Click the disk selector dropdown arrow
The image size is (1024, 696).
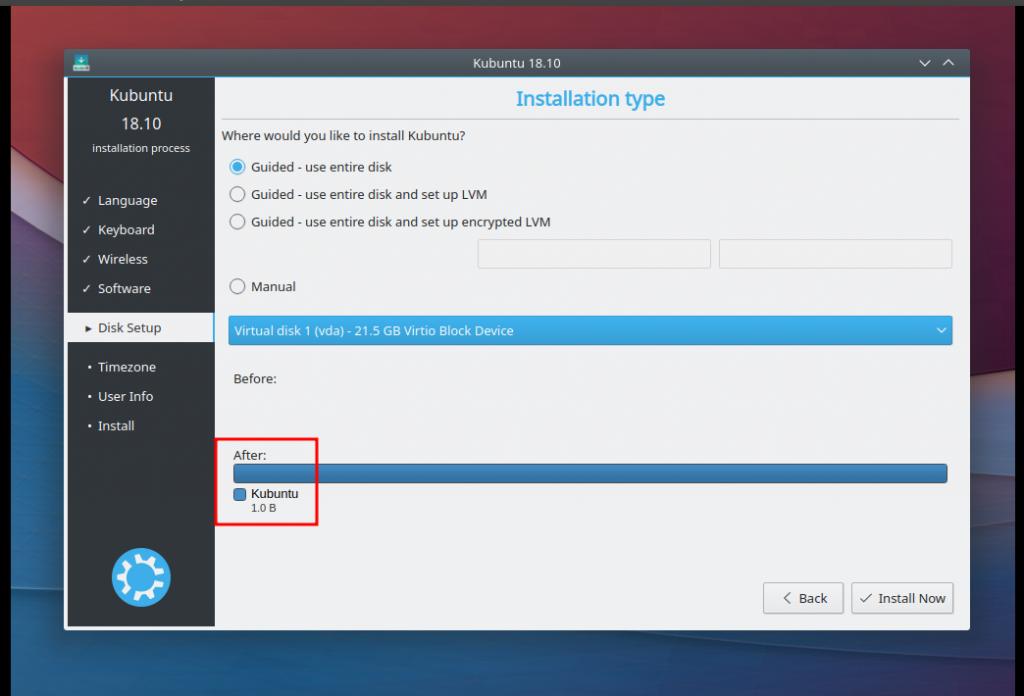tap(940, 331)
